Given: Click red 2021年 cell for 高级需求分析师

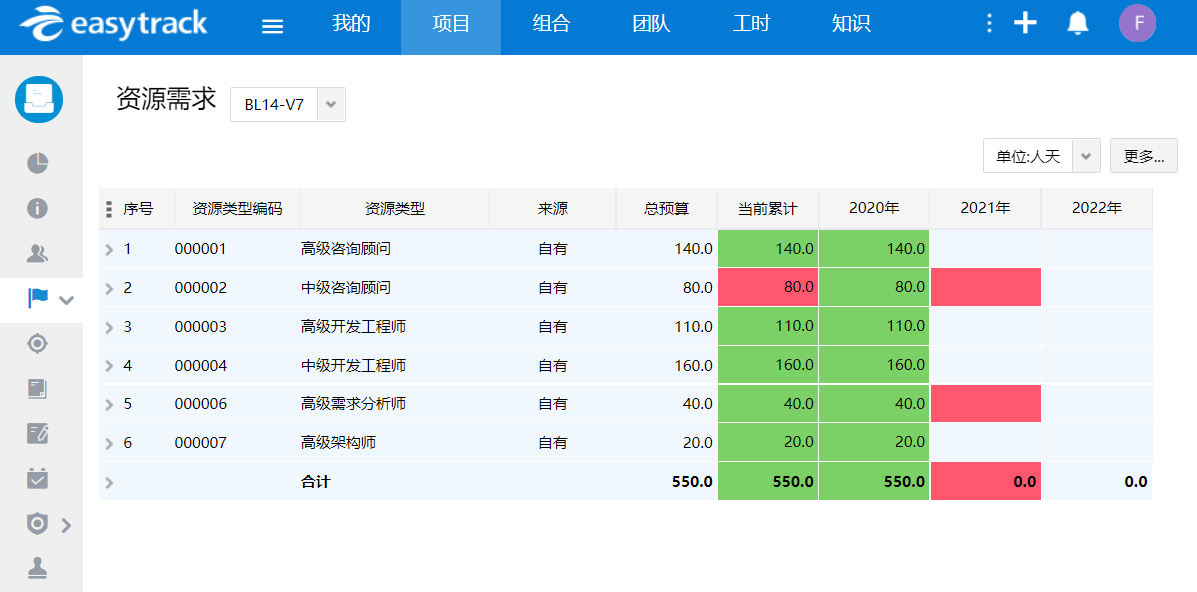Looking at the screenshot, I should (x=986, y=403).
